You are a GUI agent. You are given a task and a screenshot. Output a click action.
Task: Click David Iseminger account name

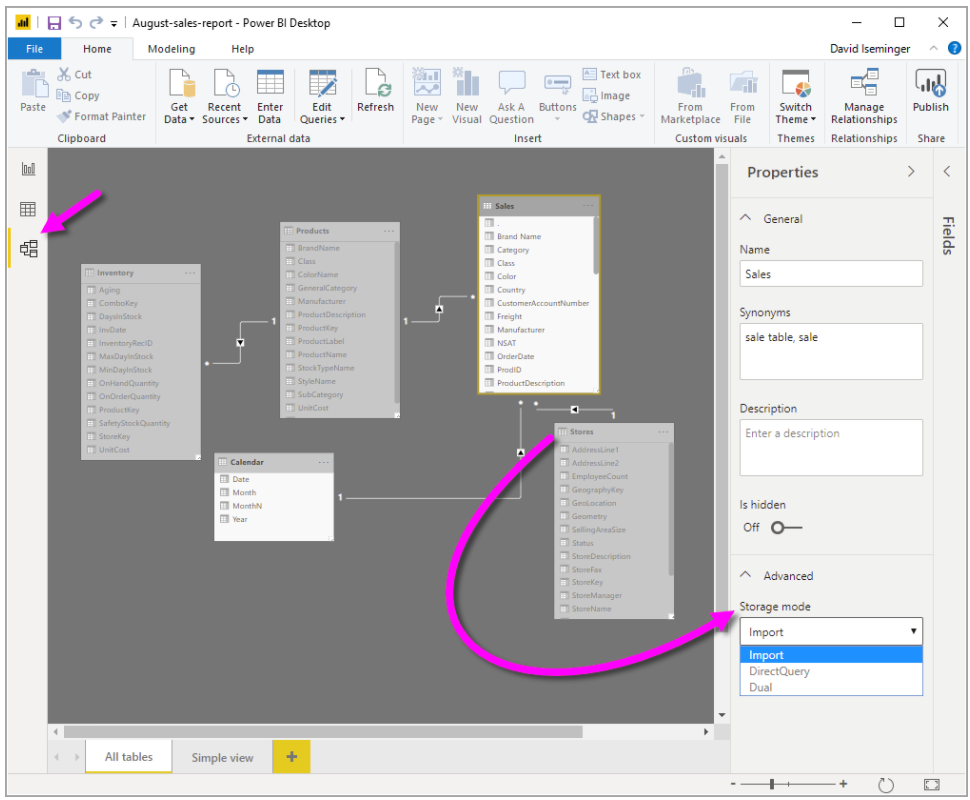(870, 48)
